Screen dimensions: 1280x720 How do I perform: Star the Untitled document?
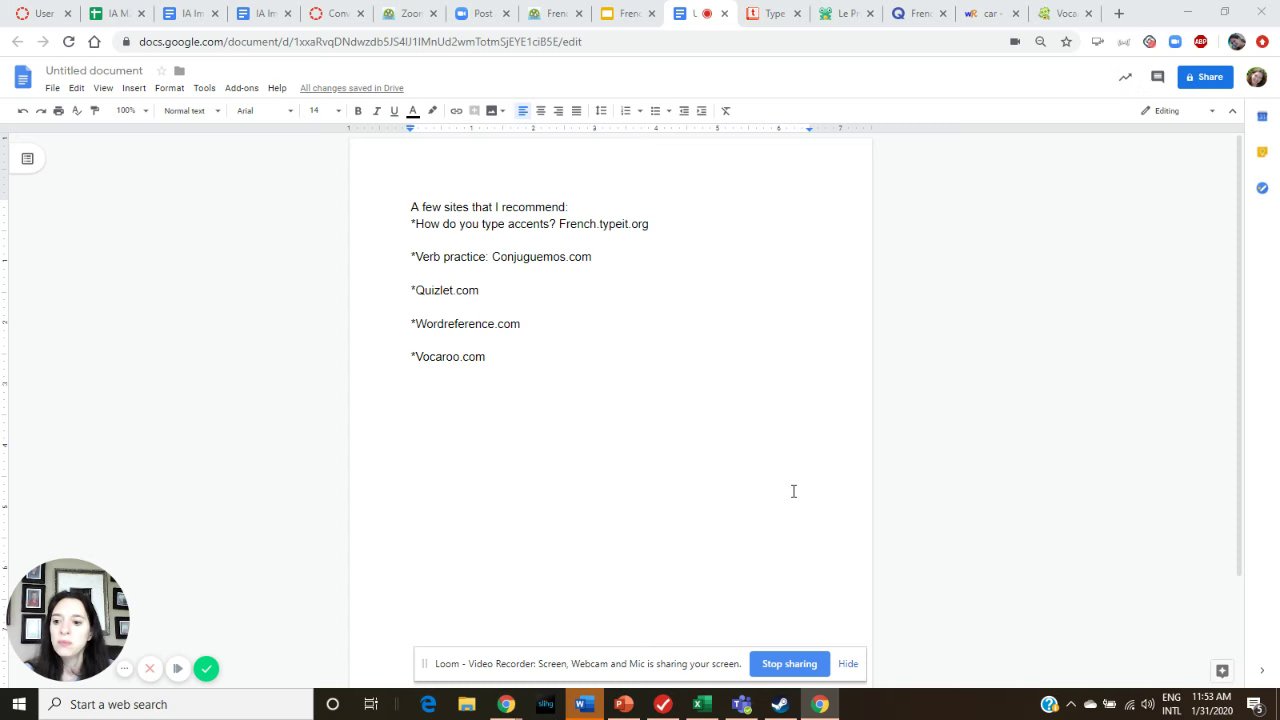click(161, 71)
